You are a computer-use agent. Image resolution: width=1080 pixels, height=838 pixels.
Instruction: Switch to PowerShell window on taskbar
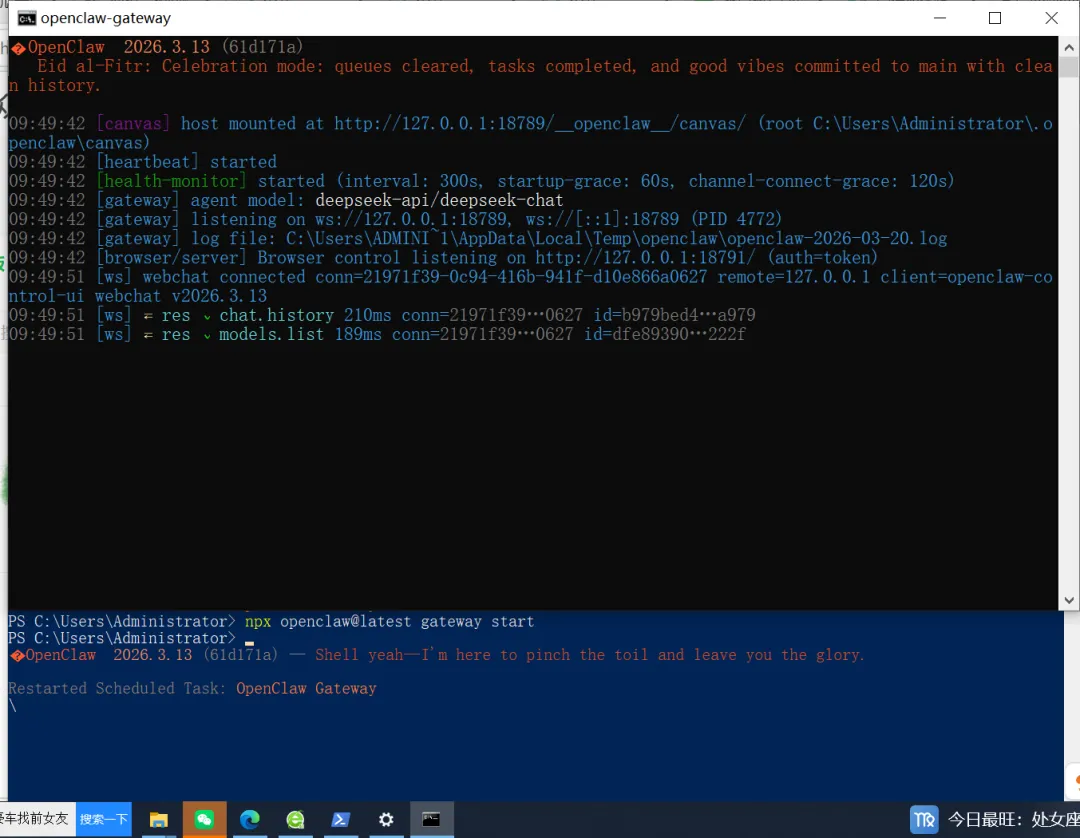click(x=340, y=819)
